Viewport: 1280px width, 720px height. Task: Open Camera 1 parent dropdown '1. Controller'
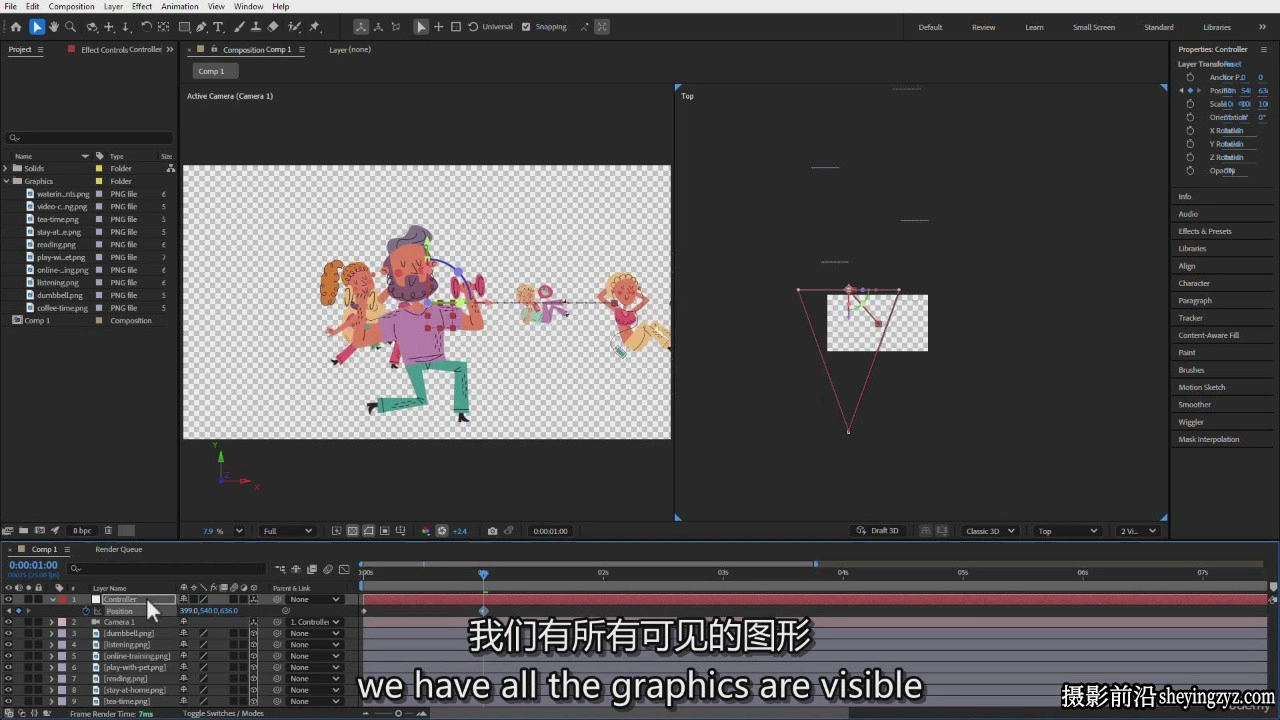pyautogui.click(x=314, y=622)
